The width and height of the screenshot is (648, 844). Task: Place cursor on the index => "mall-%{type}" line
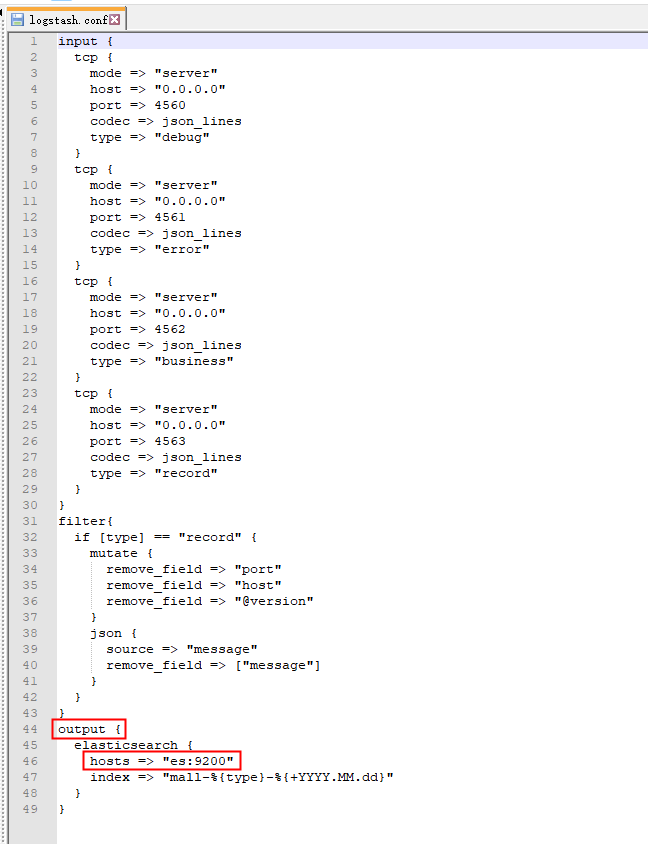click(242, 777)
